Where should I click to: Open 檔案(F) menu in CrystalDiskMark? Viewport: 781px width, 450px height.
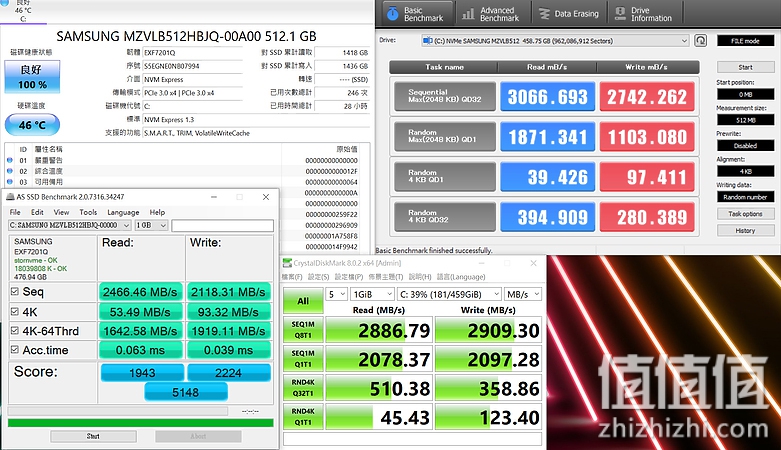292,277
